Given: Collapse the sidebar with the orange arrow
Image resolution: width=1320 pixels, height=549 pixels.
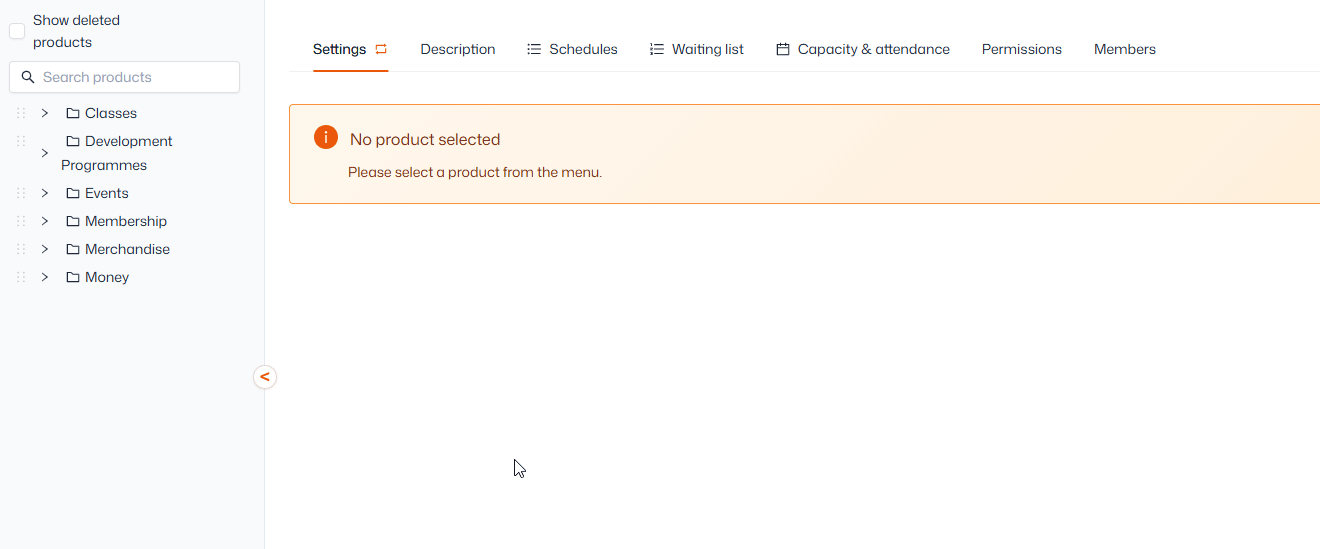Looking at the screenshot, I should tap(264, 377).
